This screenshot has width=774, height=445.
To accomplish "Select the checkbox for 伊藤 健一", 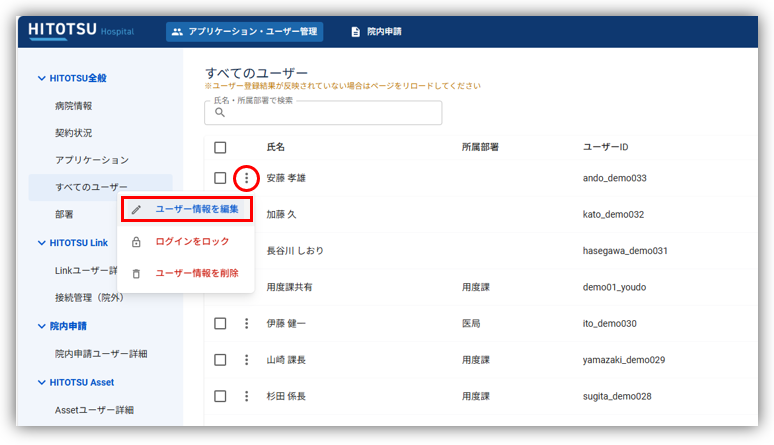I will tap(220, 324).
